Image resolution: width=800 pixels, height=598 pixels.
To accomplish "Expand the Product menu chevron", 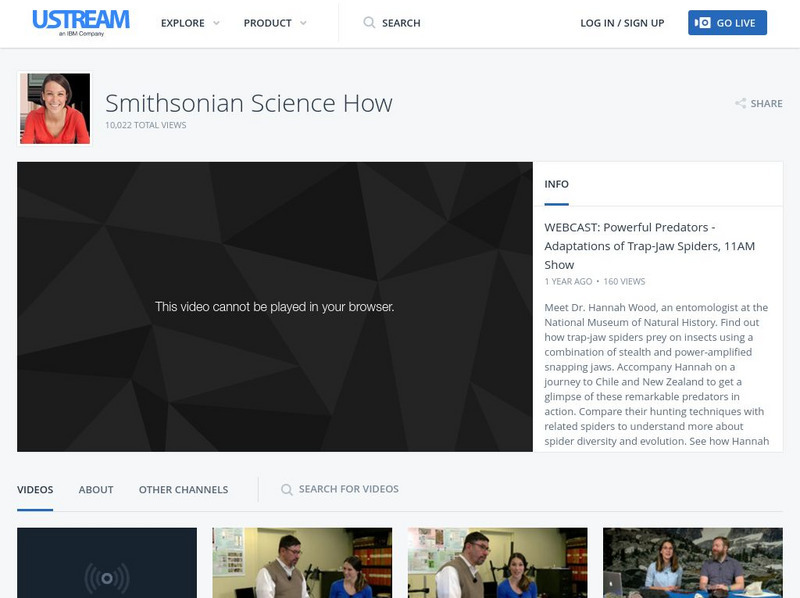I will 303,23.
